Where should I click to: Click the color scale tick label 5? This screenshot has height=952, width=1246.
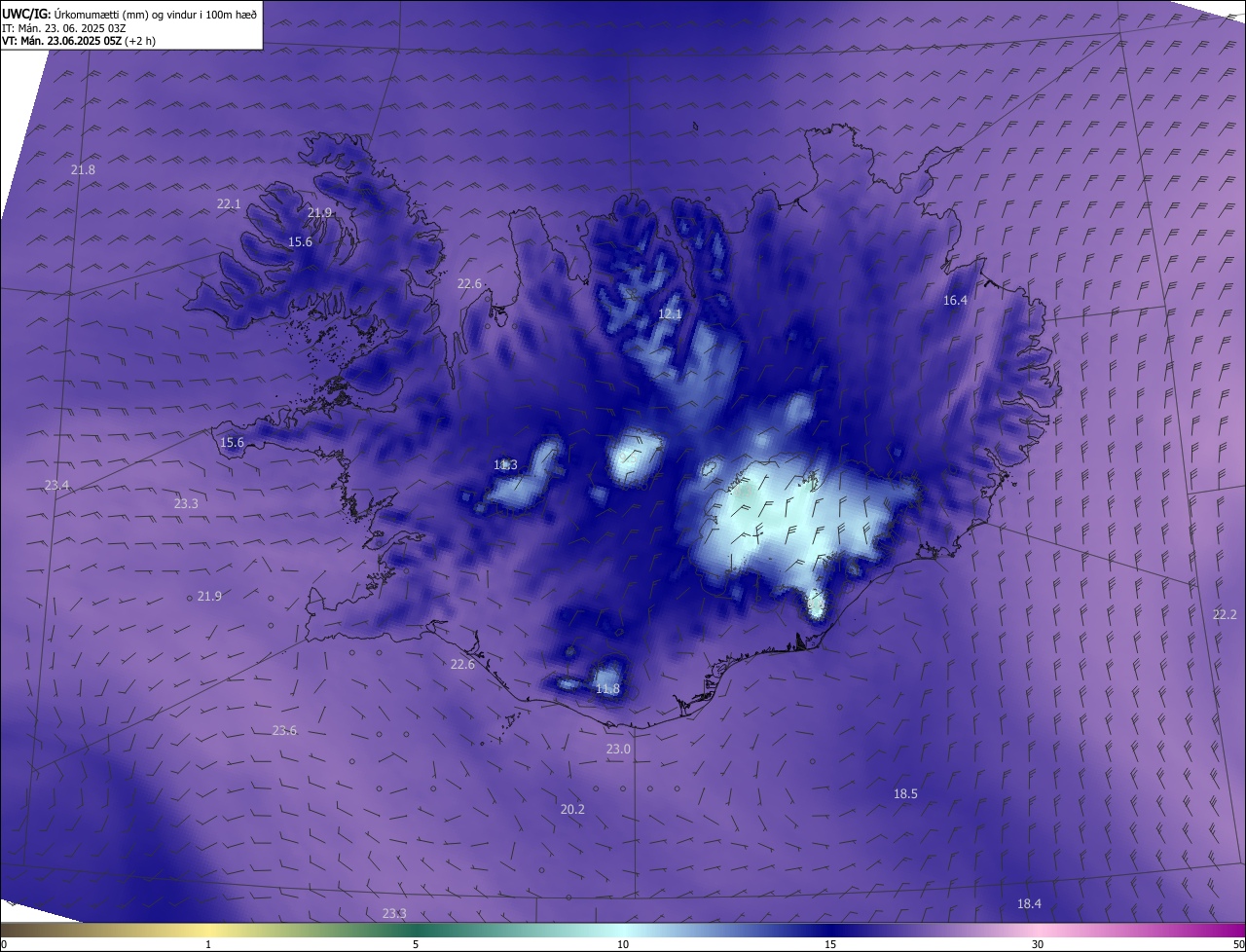[x=416, y=945]
